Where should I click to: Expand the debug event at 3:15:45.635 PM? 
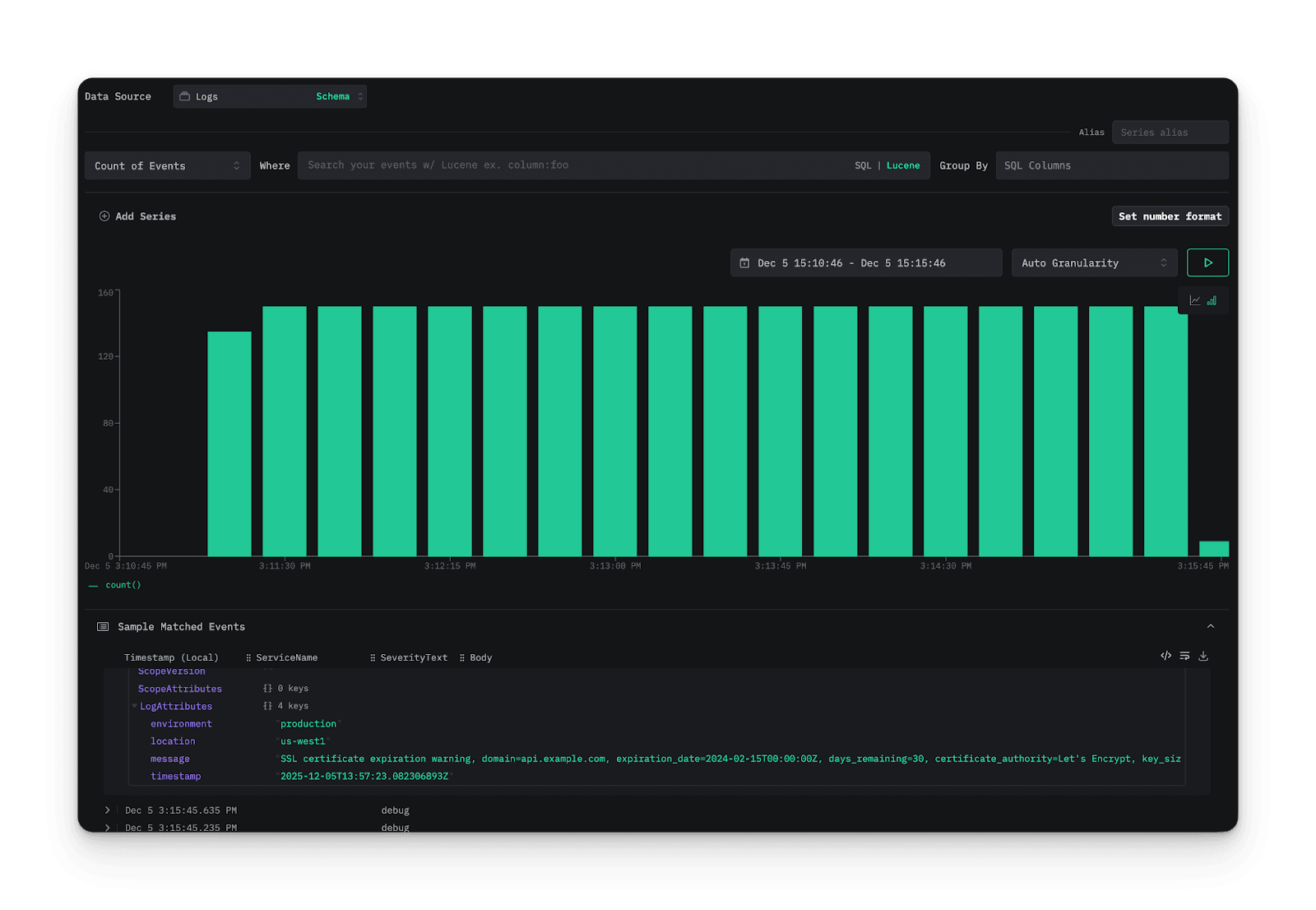pos(107,810)
